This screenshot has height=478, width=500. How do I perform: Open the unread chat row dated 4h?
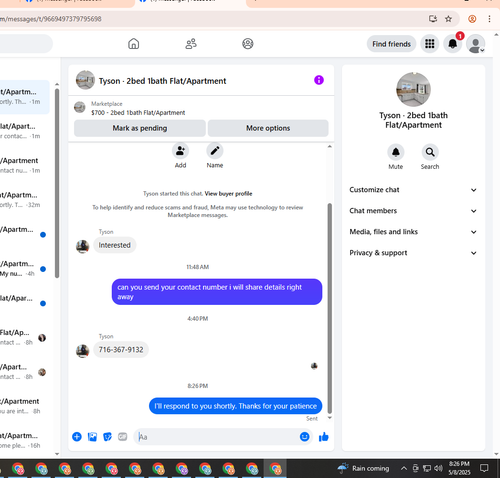coord(24,269)
